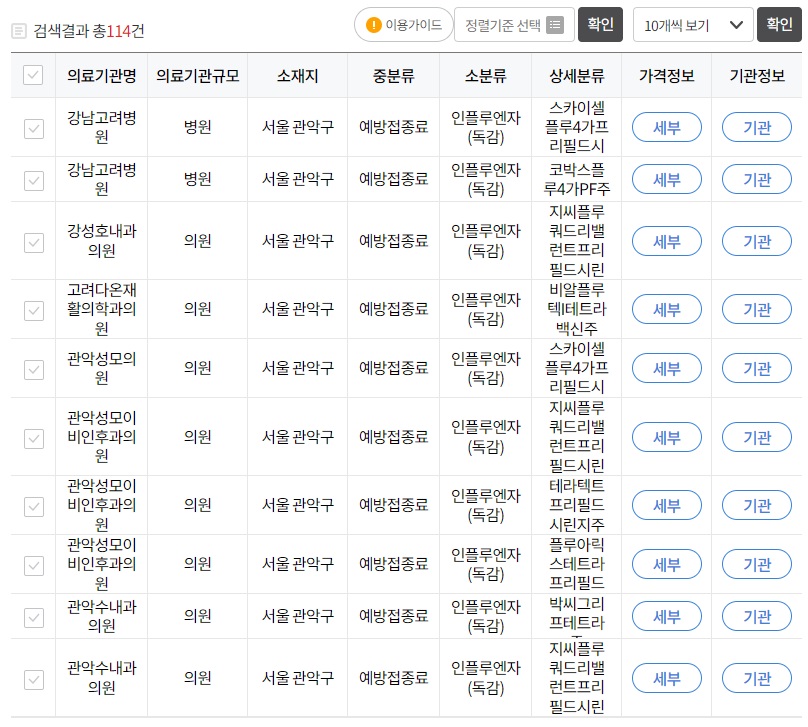This screenshot has width=808, height=727.
Task: Check the first 강남고려병원 row checkbox
Action: [32, 128]
